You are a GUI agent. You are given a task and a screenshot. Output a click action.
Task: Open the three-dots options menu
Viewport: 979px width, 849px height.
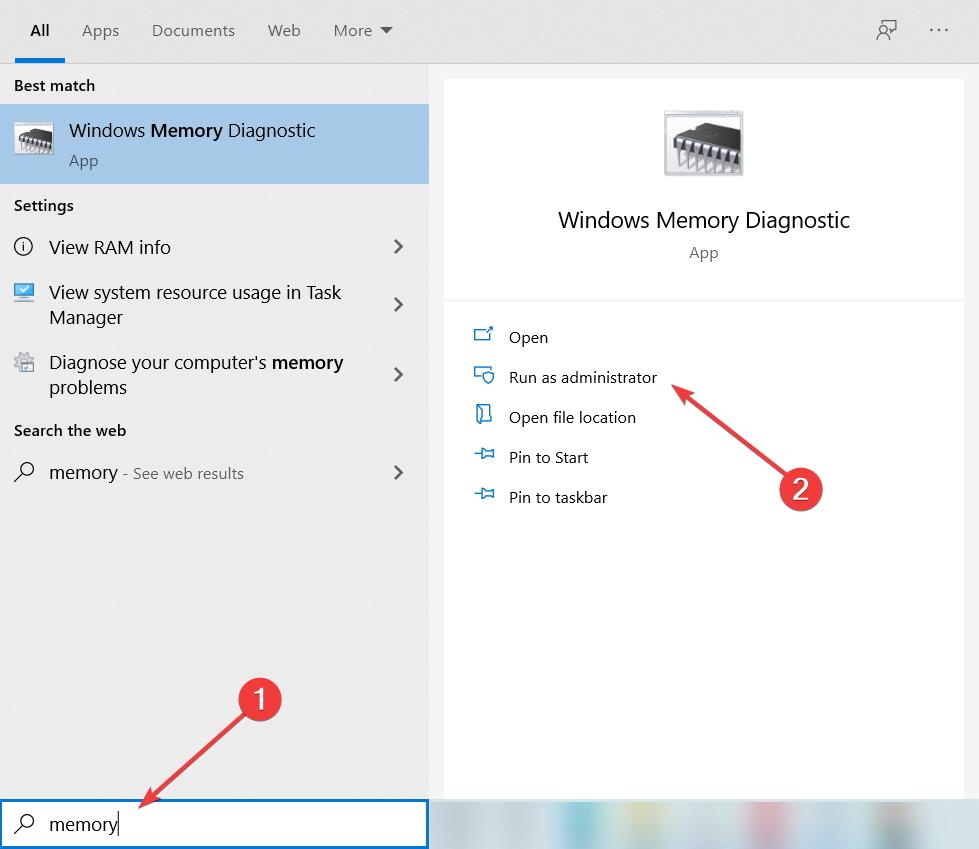tap(938, 30)
